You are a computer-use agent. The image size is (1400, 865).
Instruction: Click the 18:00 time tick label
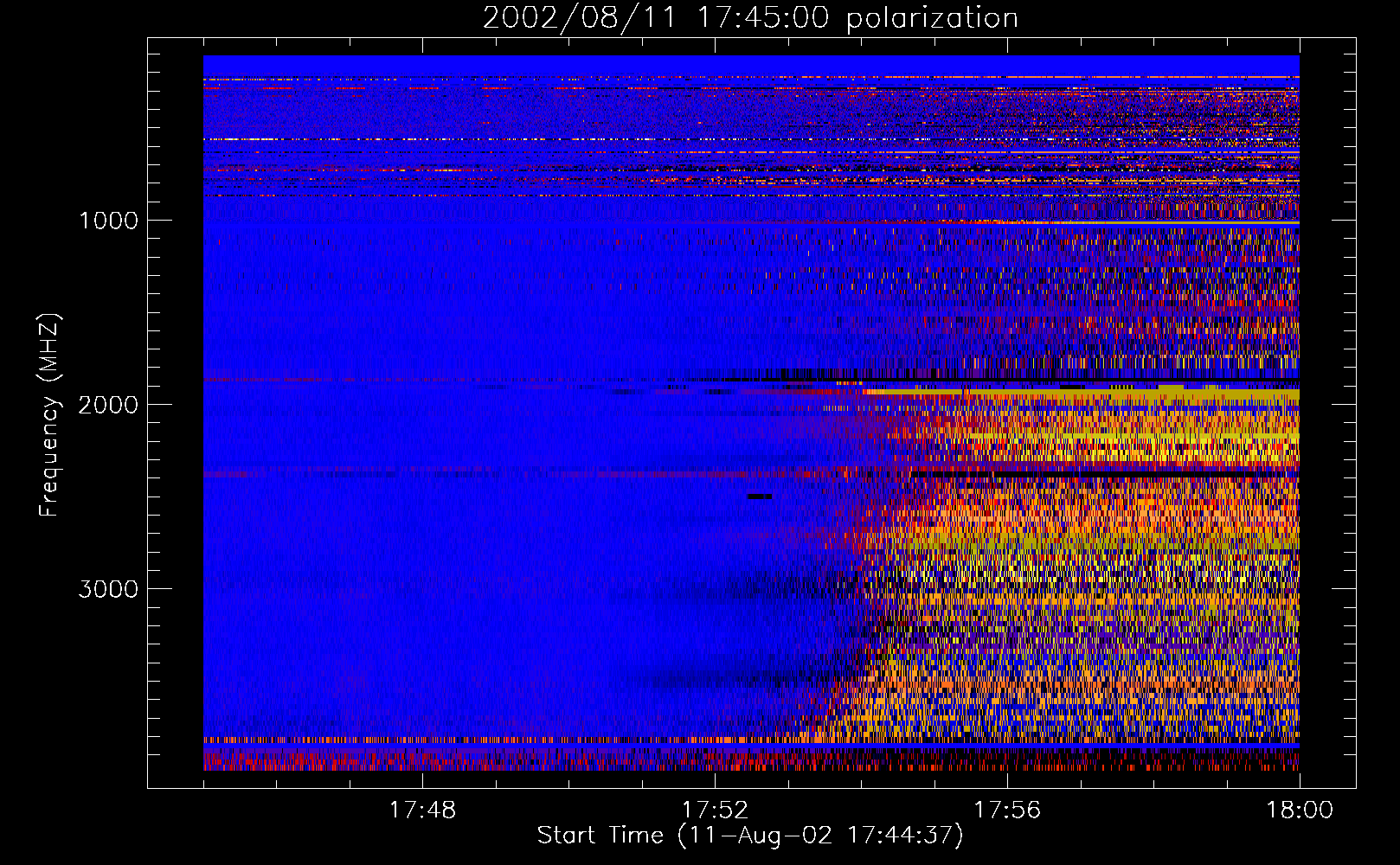pos(1300,811)
